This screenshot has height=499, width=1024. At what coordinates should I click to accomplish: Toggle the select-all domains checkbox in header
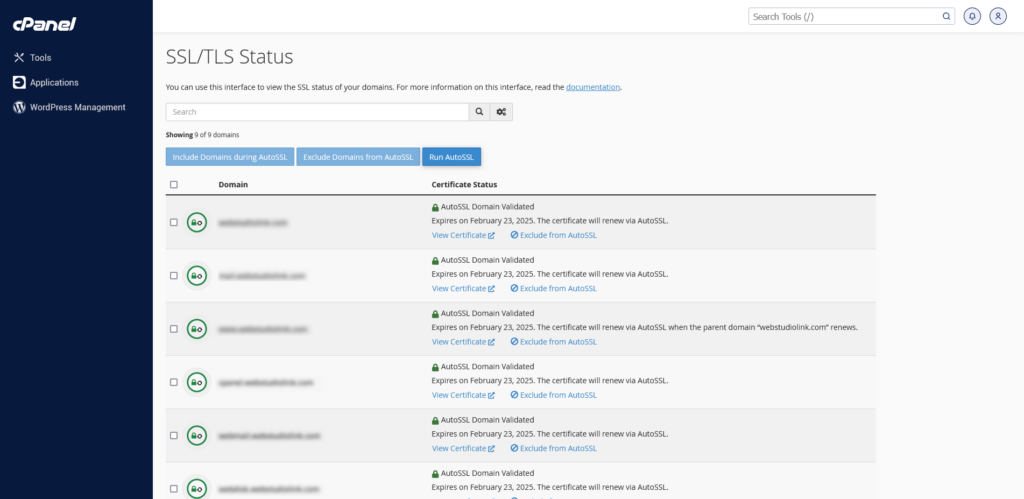coord(174,185)
